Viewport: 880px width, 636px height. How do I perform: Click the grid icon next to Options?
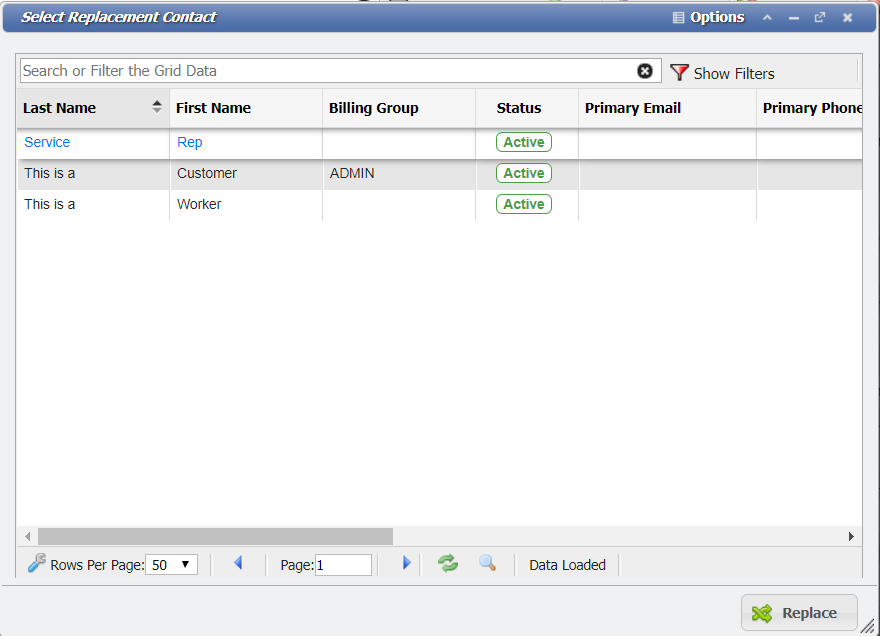pyautogui.click(x=677, y=17)
